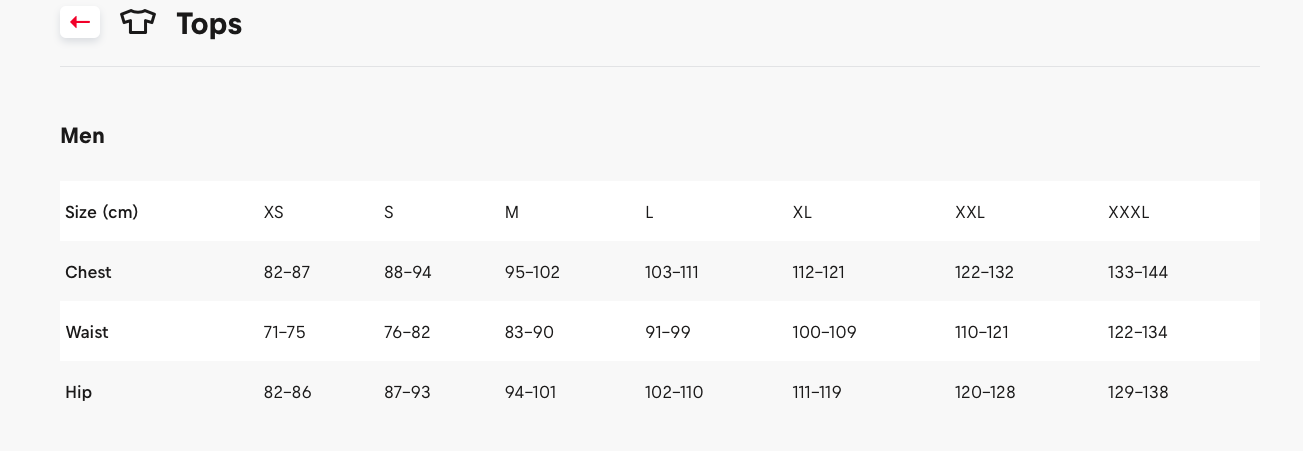Screen dimensions: 1303x451
Task: Click the XXXL size column header
Action: pos(1128,212)
